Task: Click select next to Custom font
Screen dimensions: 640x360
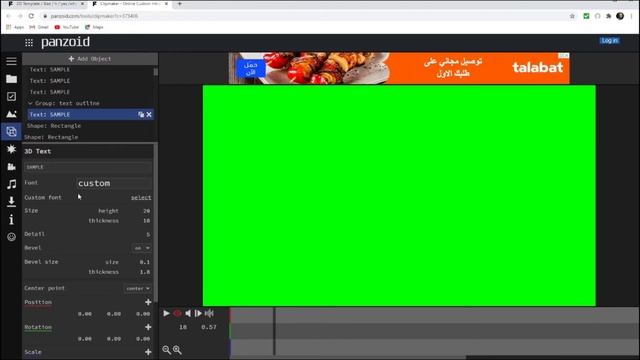Action: 141,198
